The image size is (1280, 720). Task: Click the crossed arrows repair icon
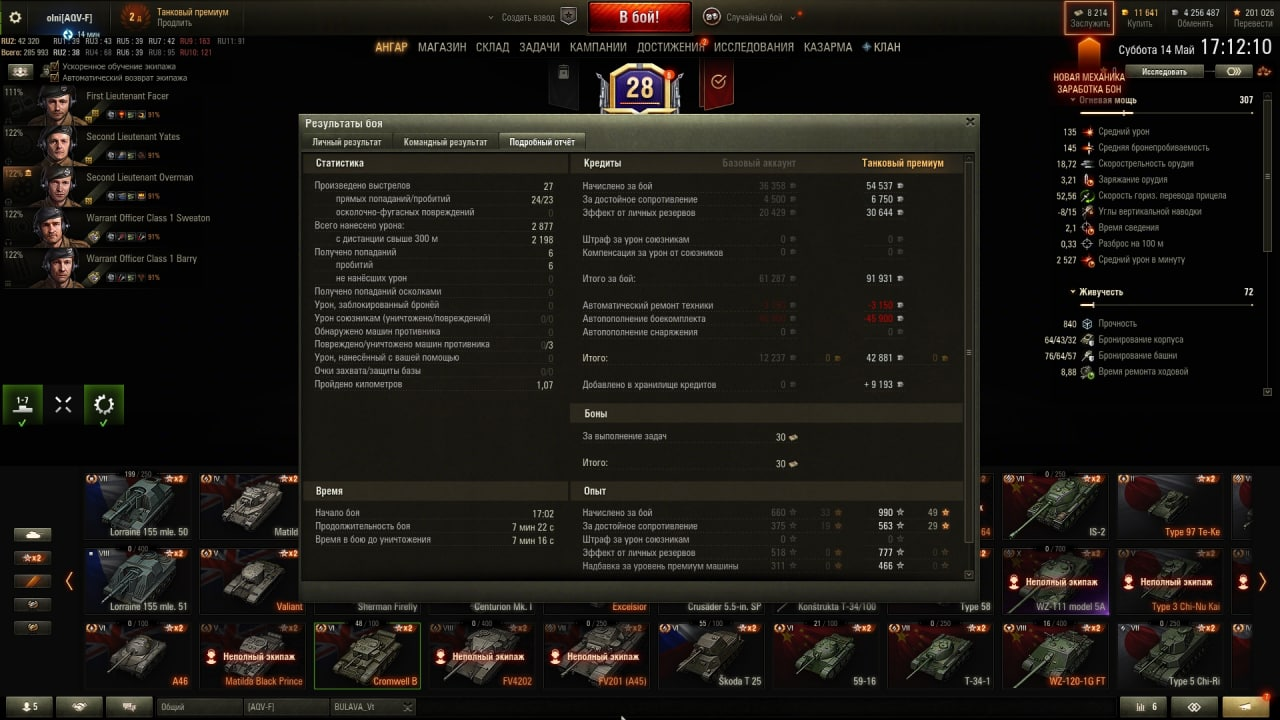pos(63,404)
